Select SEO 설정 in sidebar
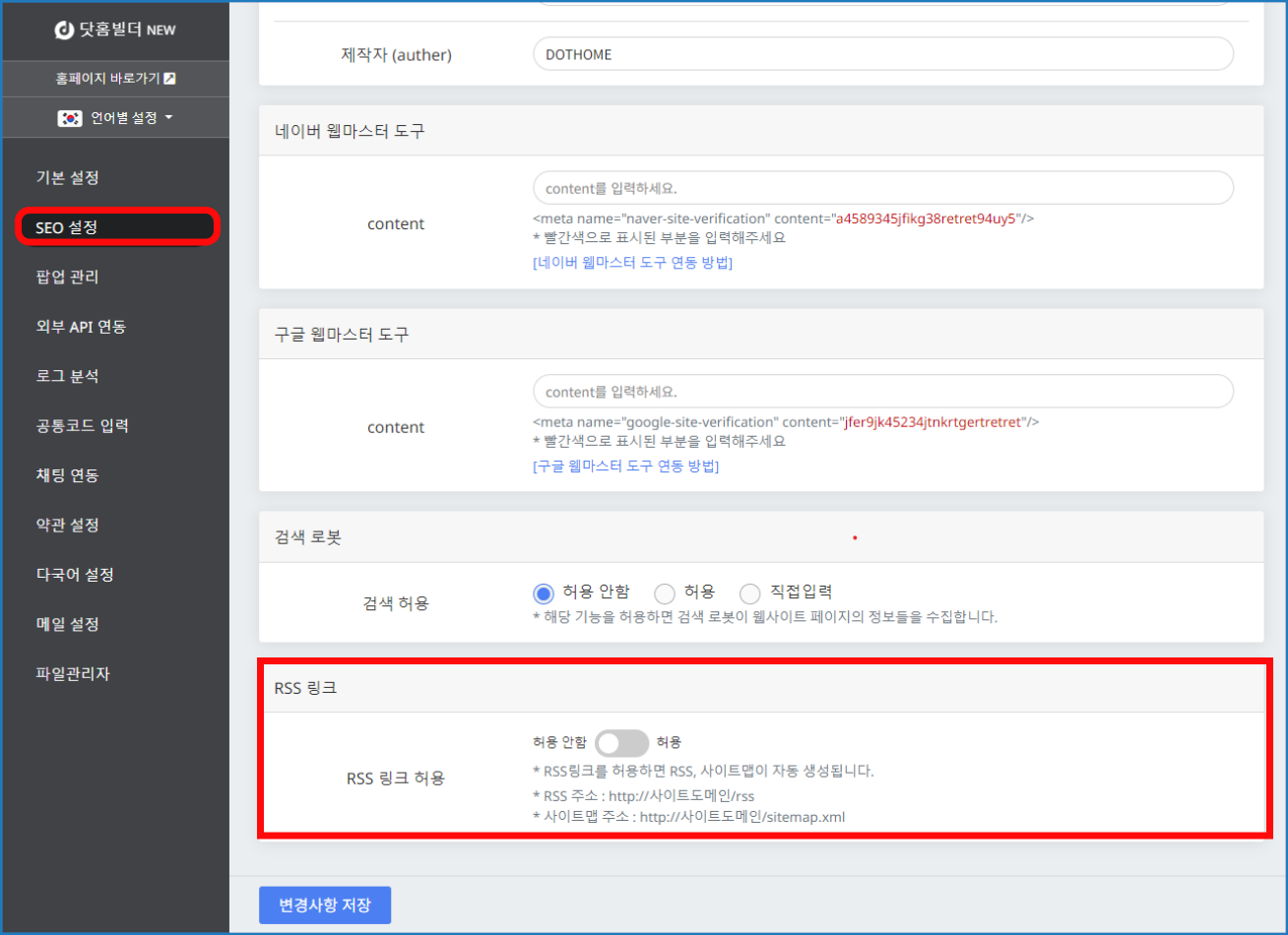Image resolution: width=1288 pixels, height=935 pixels. tap(67, 227)
